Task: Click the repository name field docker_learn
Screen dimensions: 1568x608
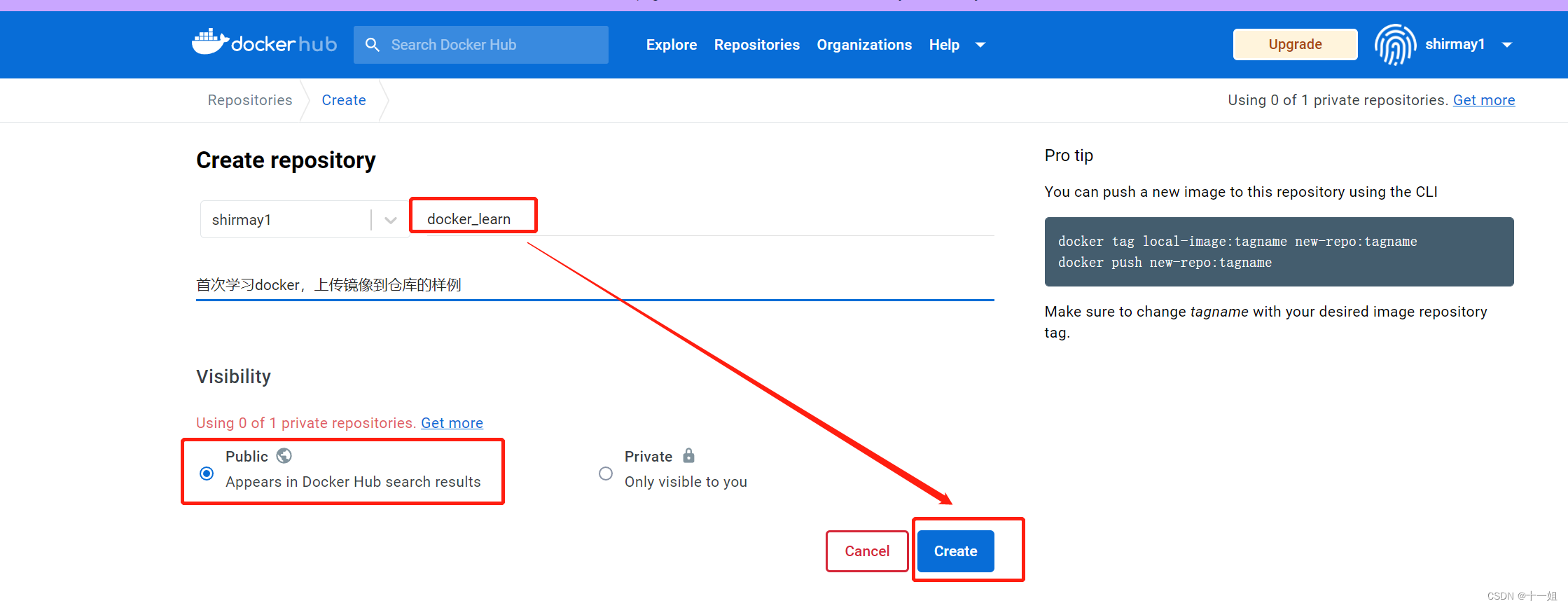Action: click(x=710, y=219)
